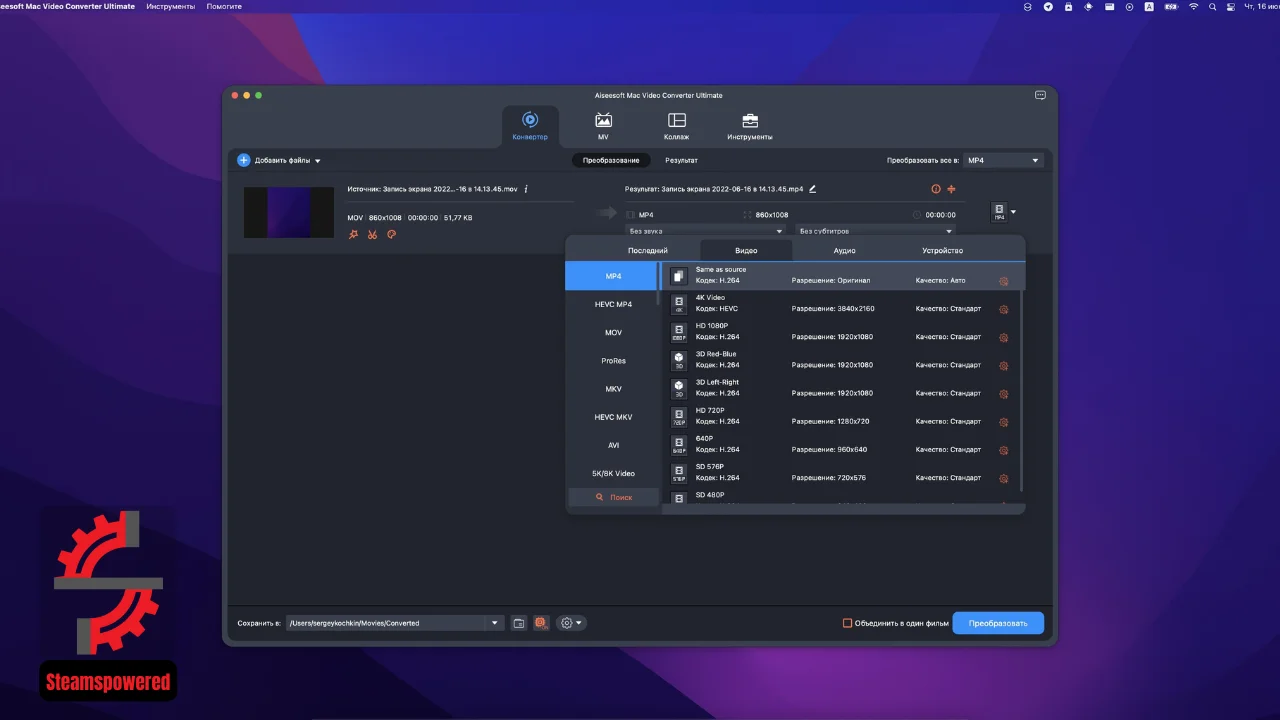
Task: Open the Преобразовать все в MP4 dropdown
Action: coord(1004,160)
